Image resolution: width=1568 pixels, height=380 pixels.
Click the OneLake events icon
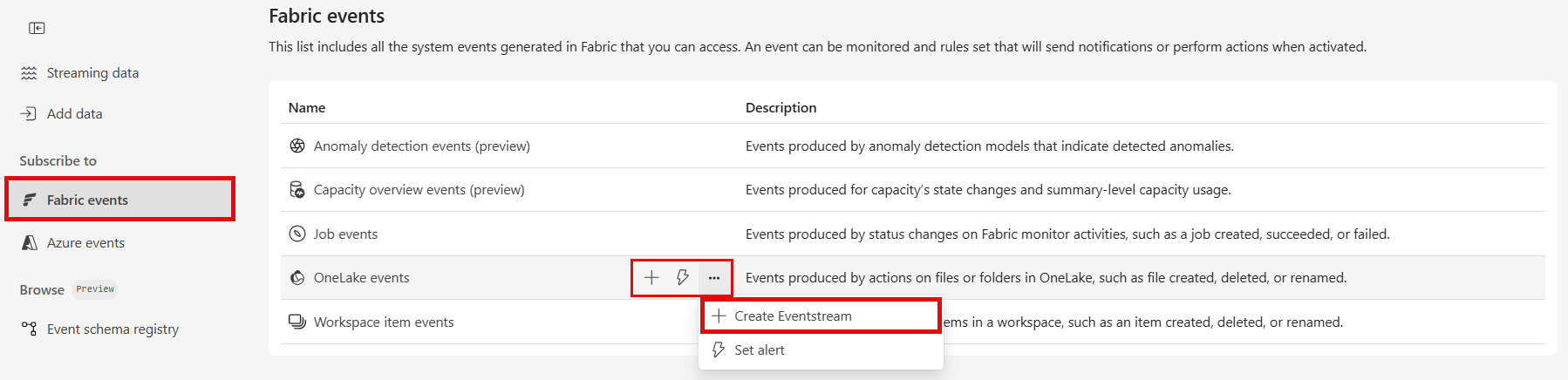point(297,278)
